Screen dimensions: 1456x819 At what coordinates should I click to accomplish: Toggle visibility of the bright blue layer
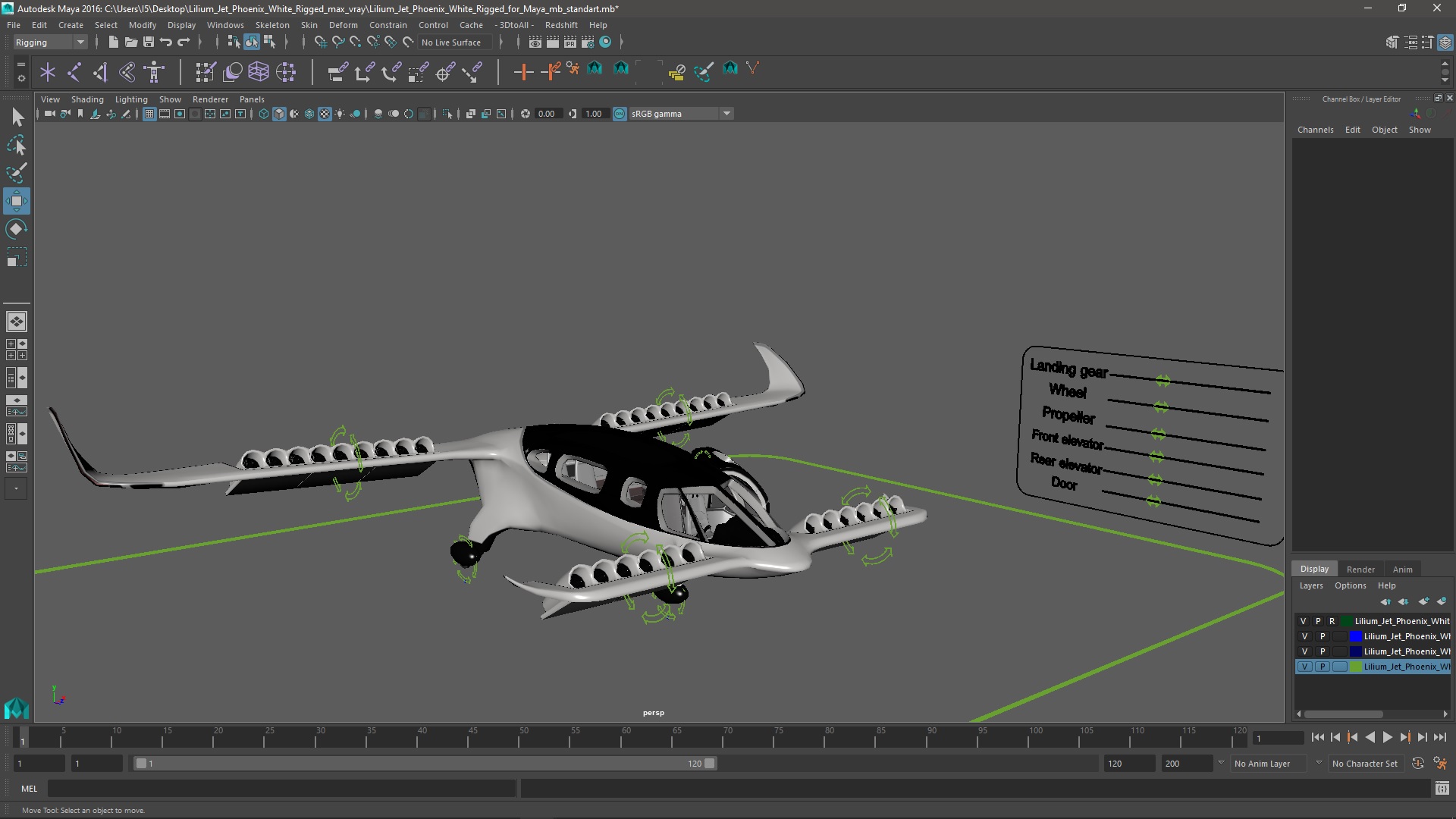[x=1304, y=636]
